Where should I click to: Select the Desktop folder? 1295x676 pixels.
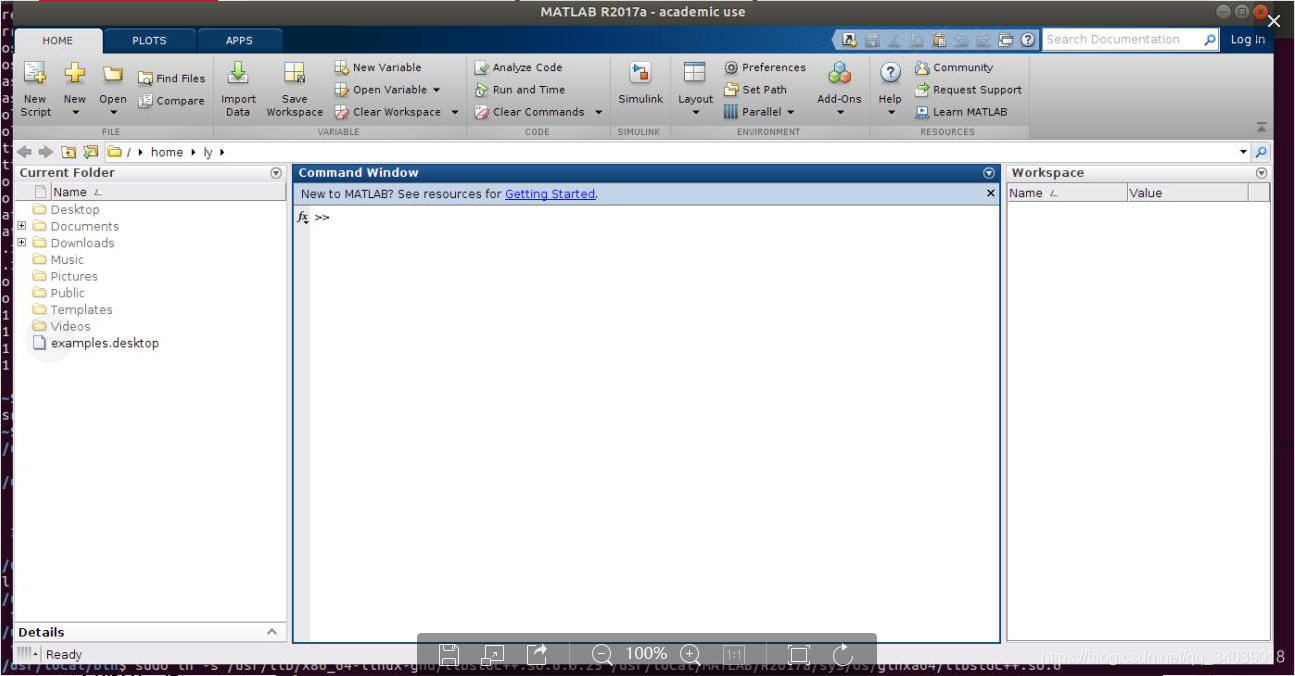pos(75,210)
